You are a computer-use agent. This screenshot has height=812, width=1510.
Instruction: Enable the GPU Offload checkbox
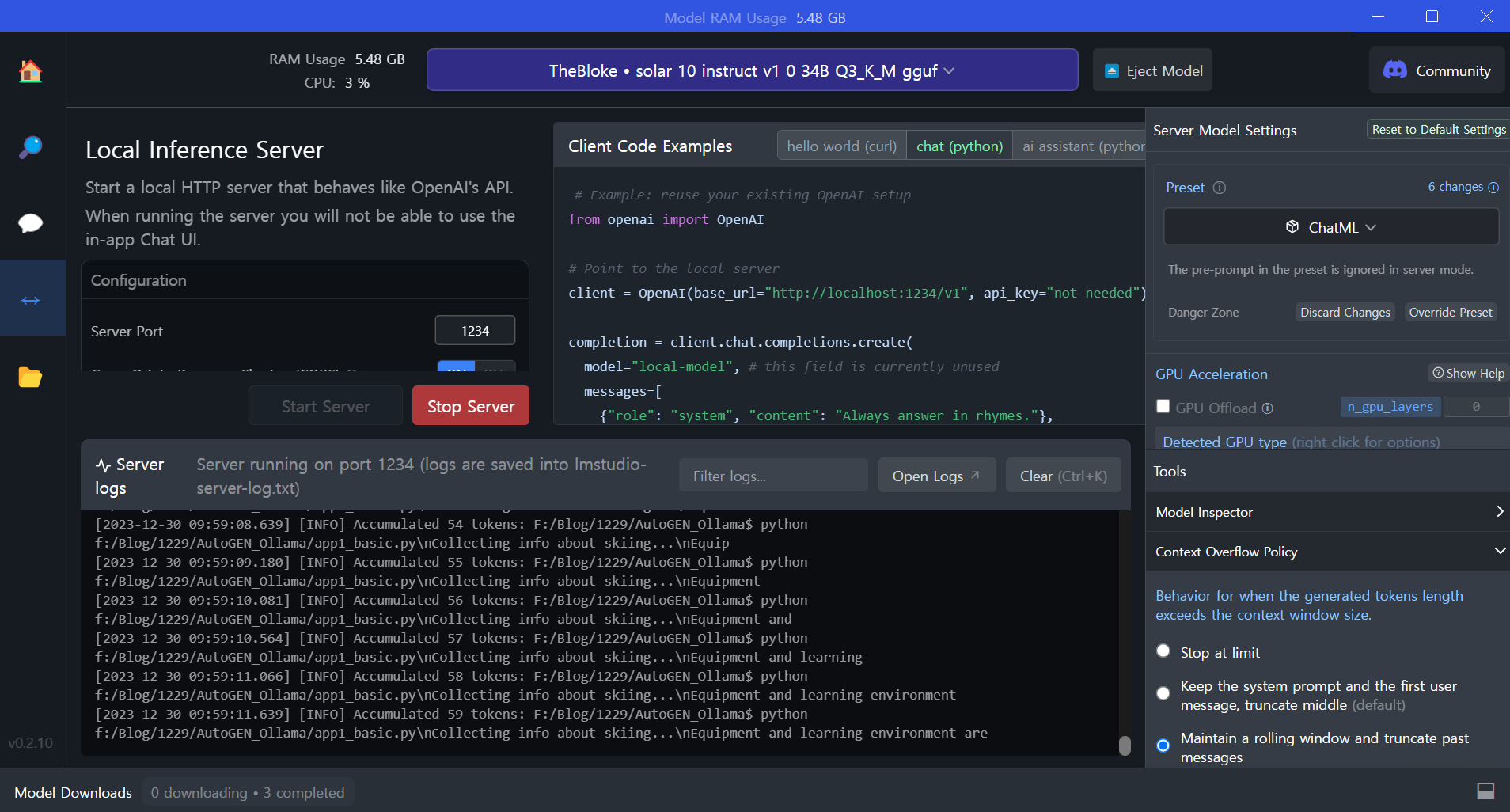coord(1163,406)
